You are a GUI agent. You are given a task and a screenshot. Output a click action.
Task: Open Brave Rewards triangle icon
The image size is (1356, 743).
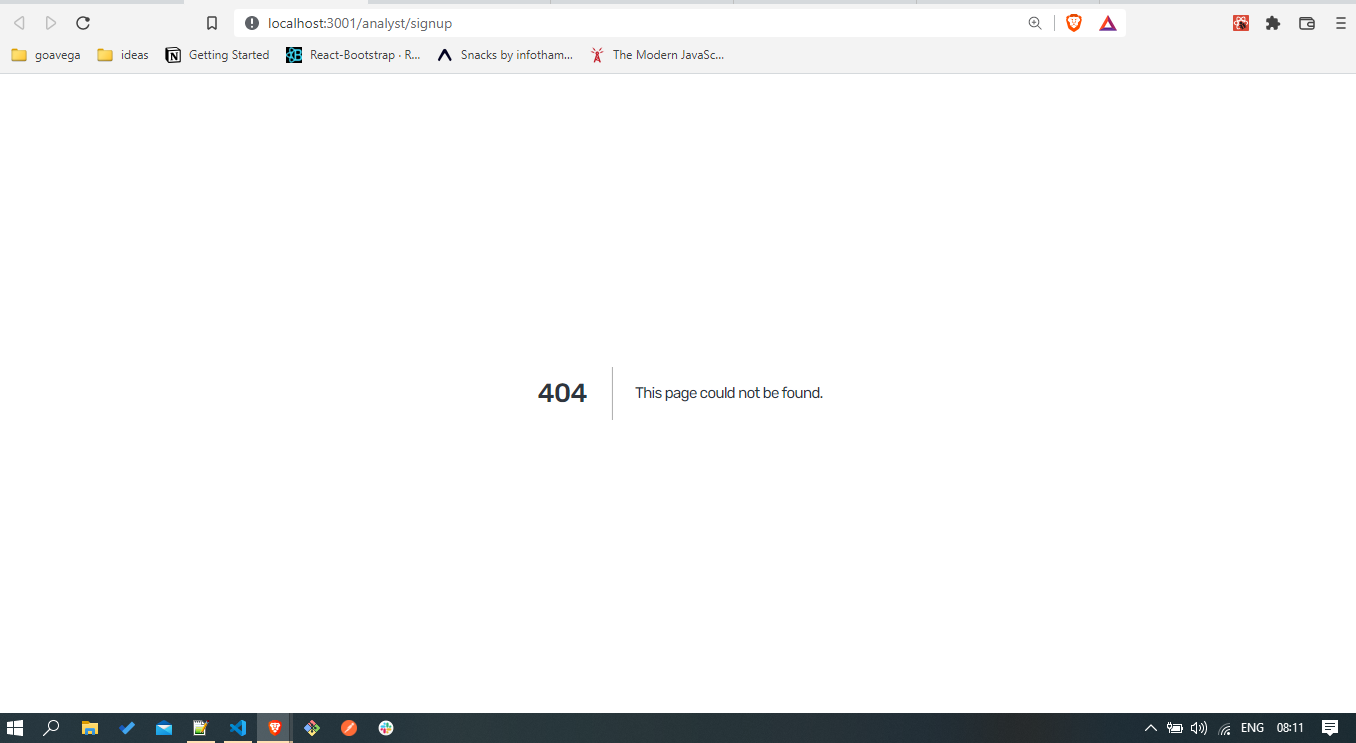tap(1107, 22)
